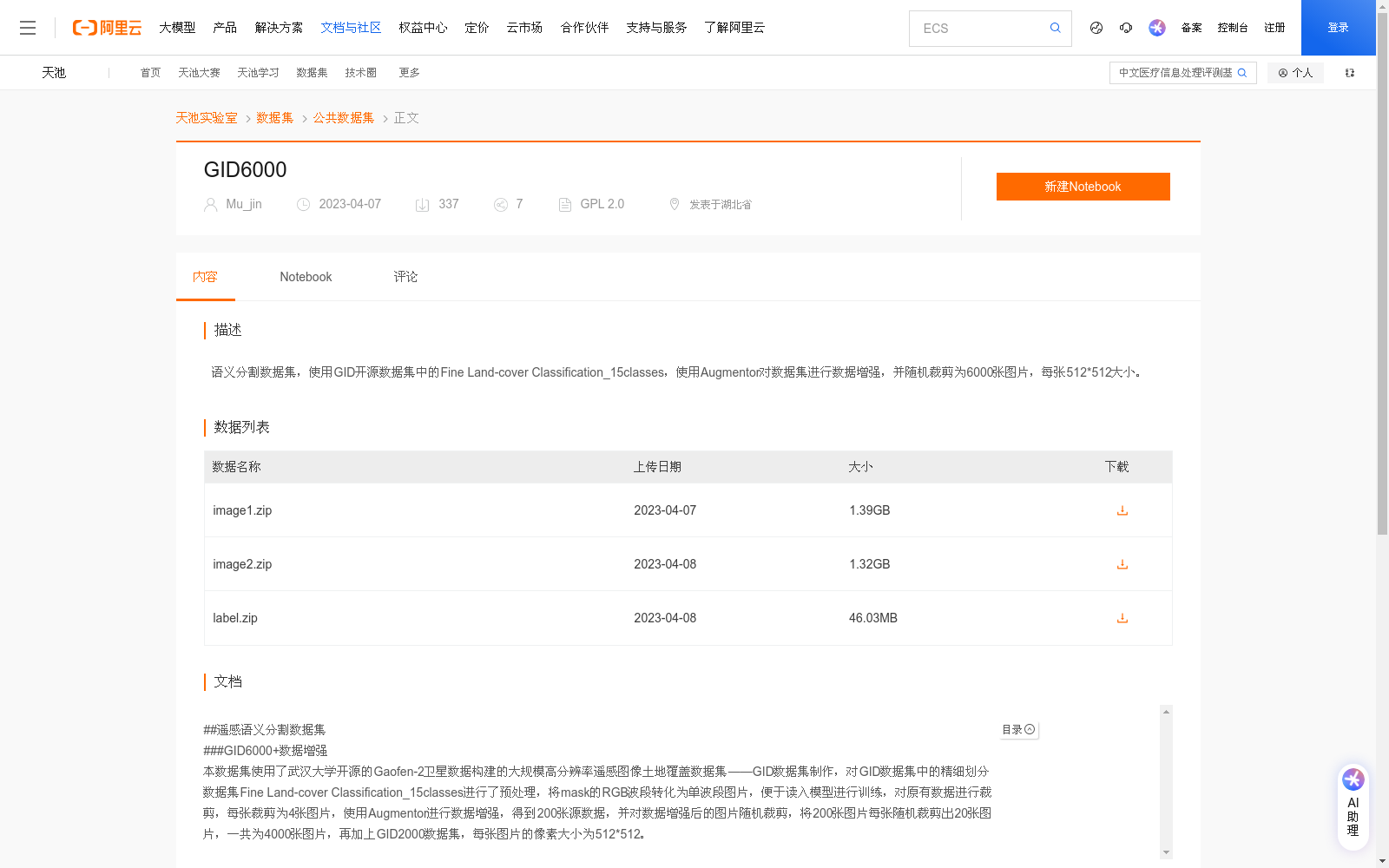Download image1.zip file
Viewport: 1389px width, 868px height.
coord(1122,510)
